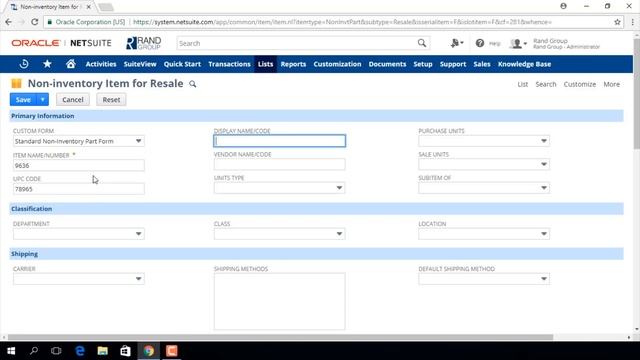This screenshot has height=360, width=640.
Task: Go to the Home icon
Action: pyautogui.click(x=71, y=64)
